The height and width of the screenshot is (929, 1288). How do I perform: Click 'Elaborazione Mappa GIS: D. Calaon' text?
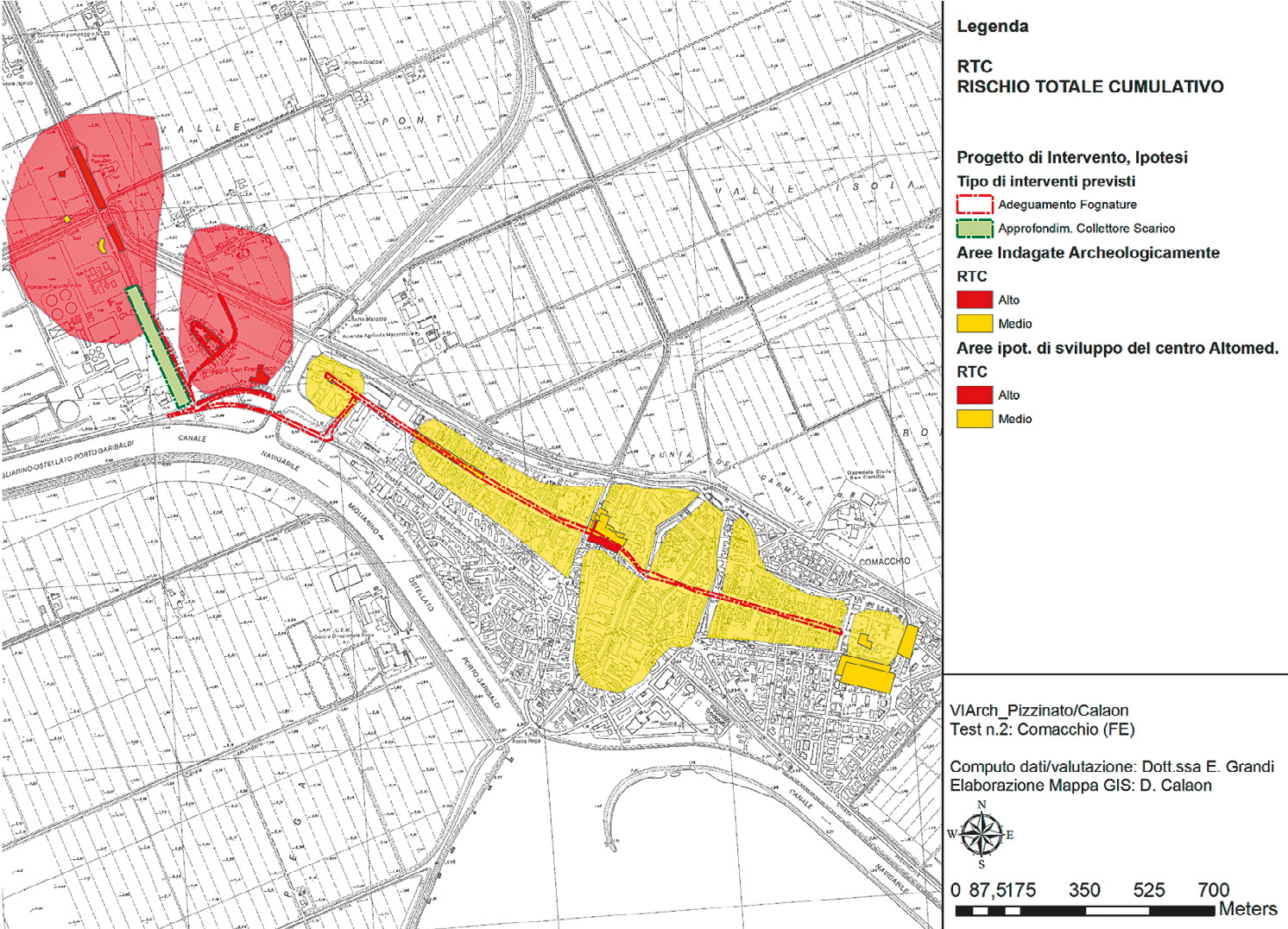(x=1081, y=786)
